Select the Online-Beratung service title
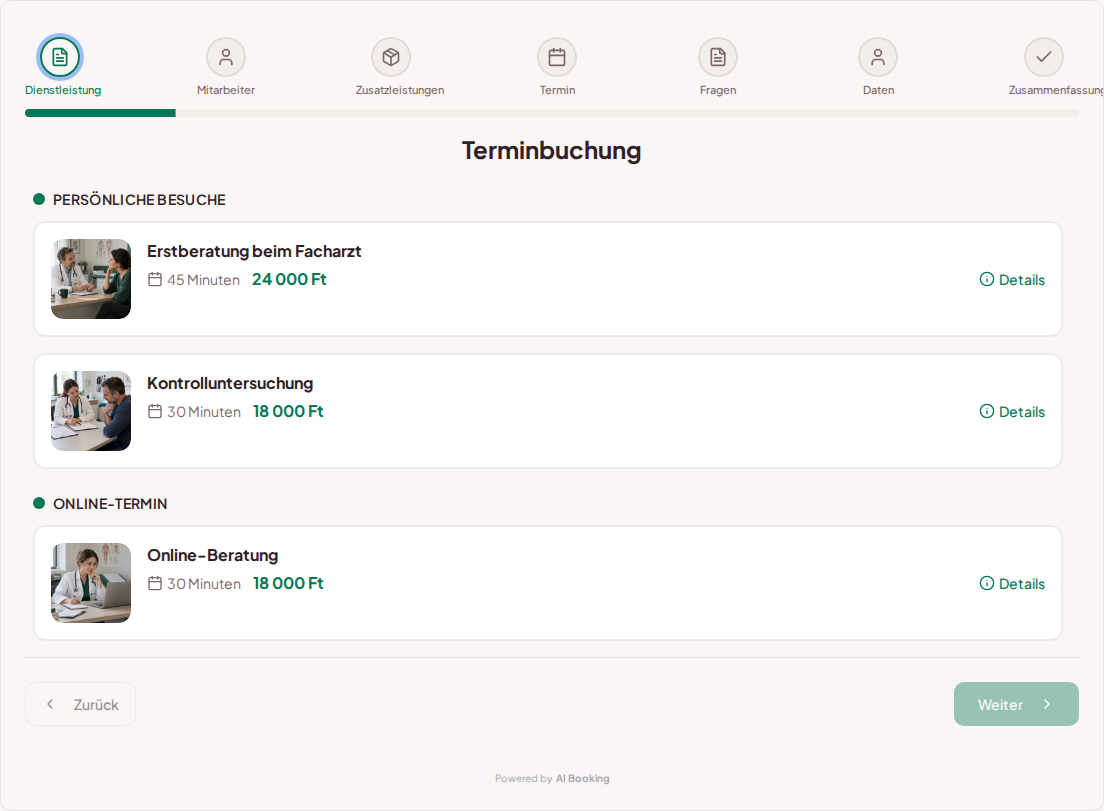The width and height of the screenshot is (1104, 811). tap(213, 555)
